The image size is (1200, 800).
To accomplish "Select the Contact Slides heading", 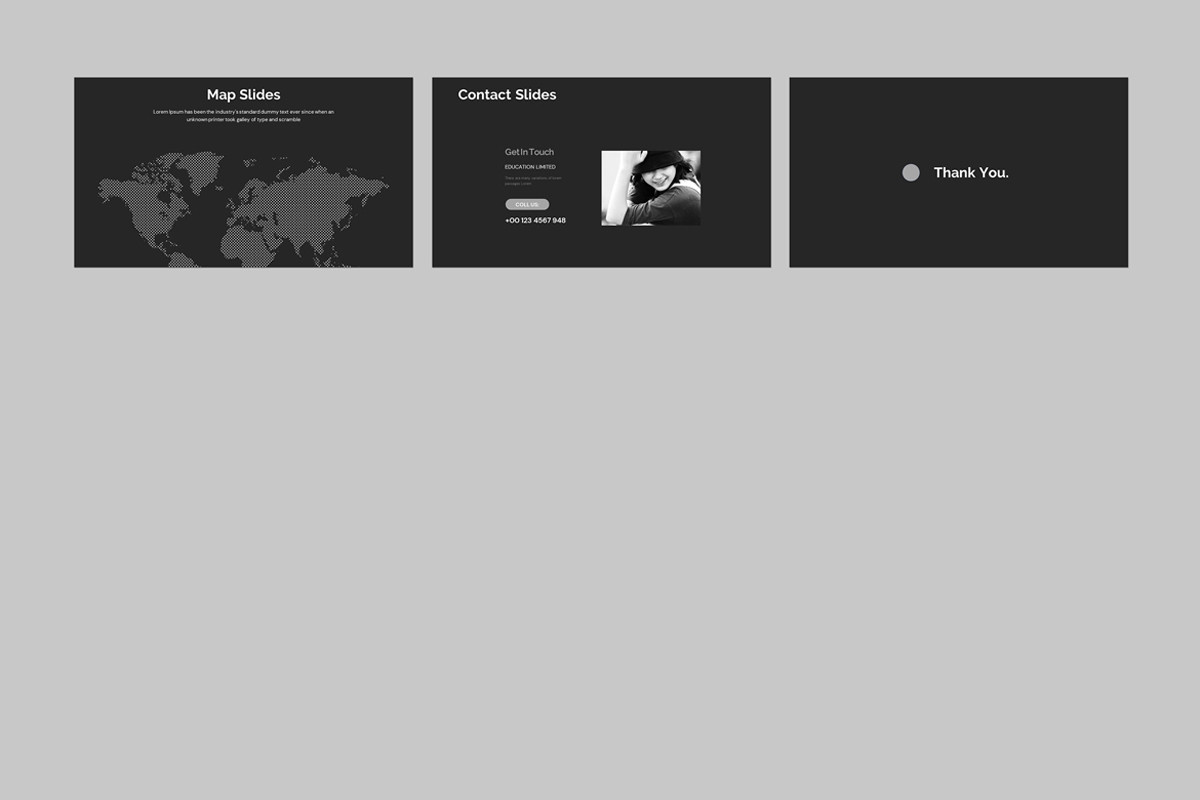I will click(x=508, y=94).
